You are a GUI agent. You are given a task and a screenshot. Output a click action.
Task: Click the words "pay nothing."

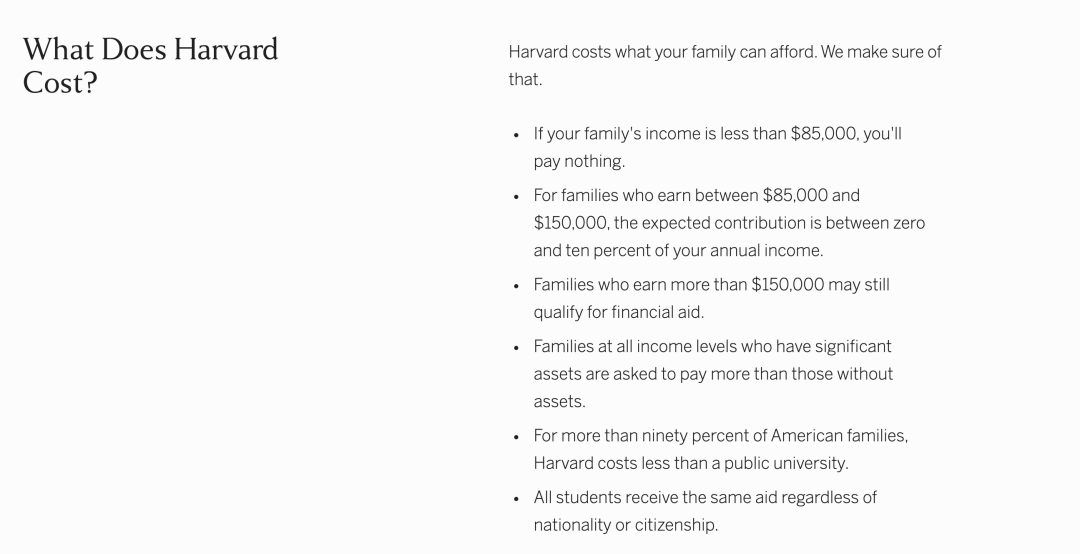[x=579, y=161]
